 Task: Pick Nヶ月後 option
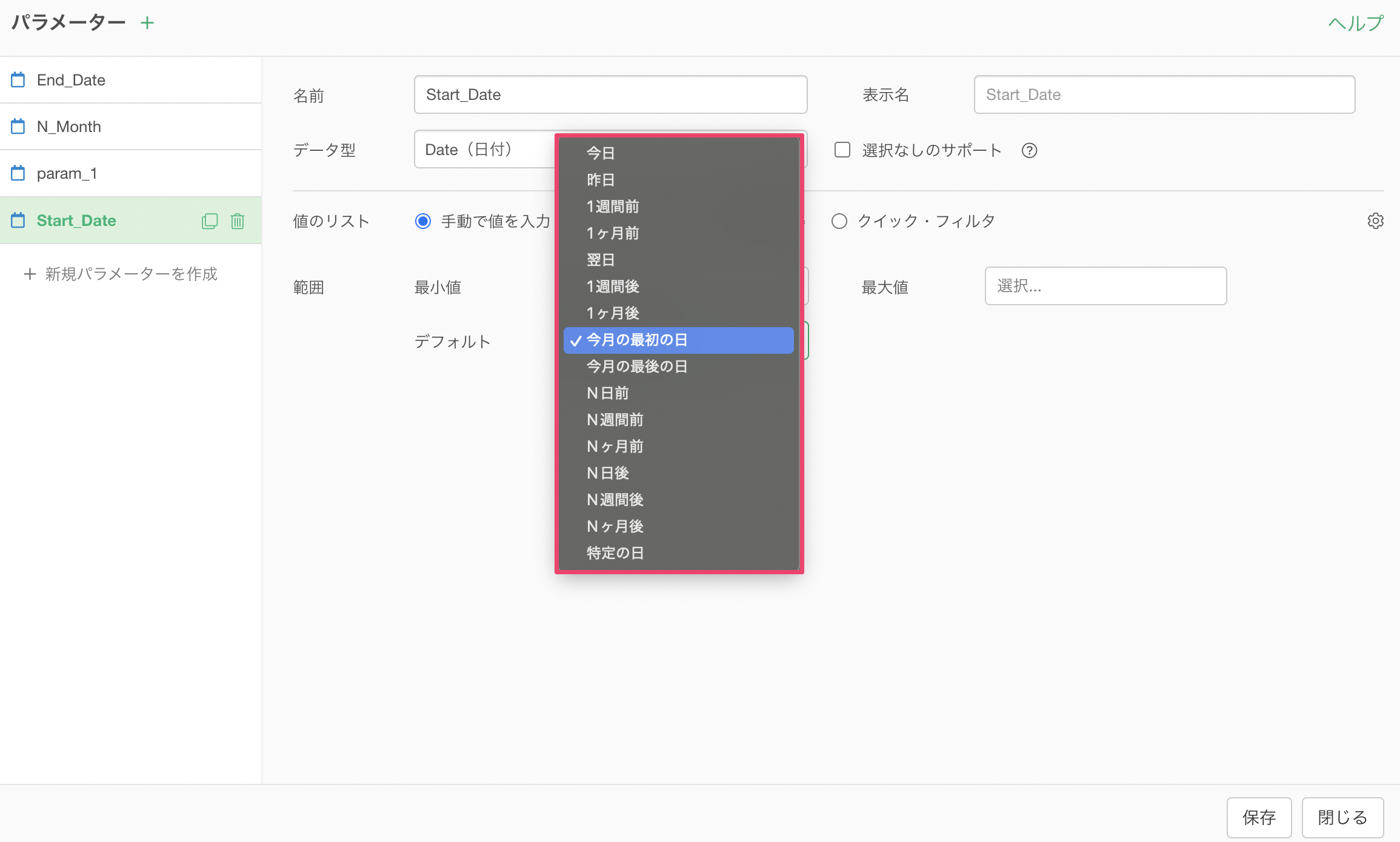pyautogui.click(x=679, y=526)
